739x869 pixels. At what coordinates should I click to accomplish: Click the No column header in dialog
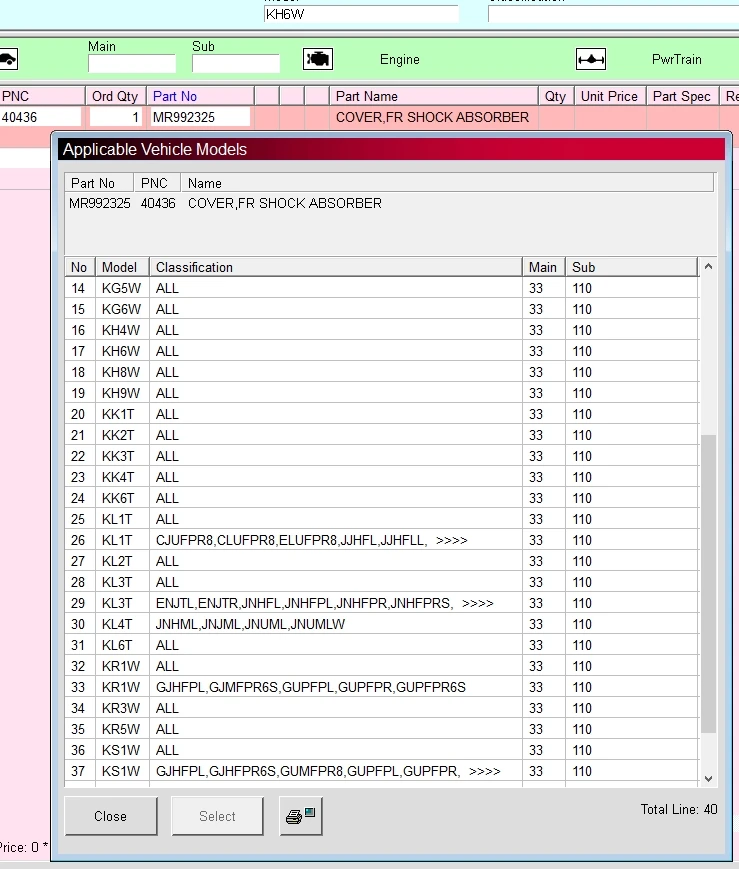pos(80,267)
